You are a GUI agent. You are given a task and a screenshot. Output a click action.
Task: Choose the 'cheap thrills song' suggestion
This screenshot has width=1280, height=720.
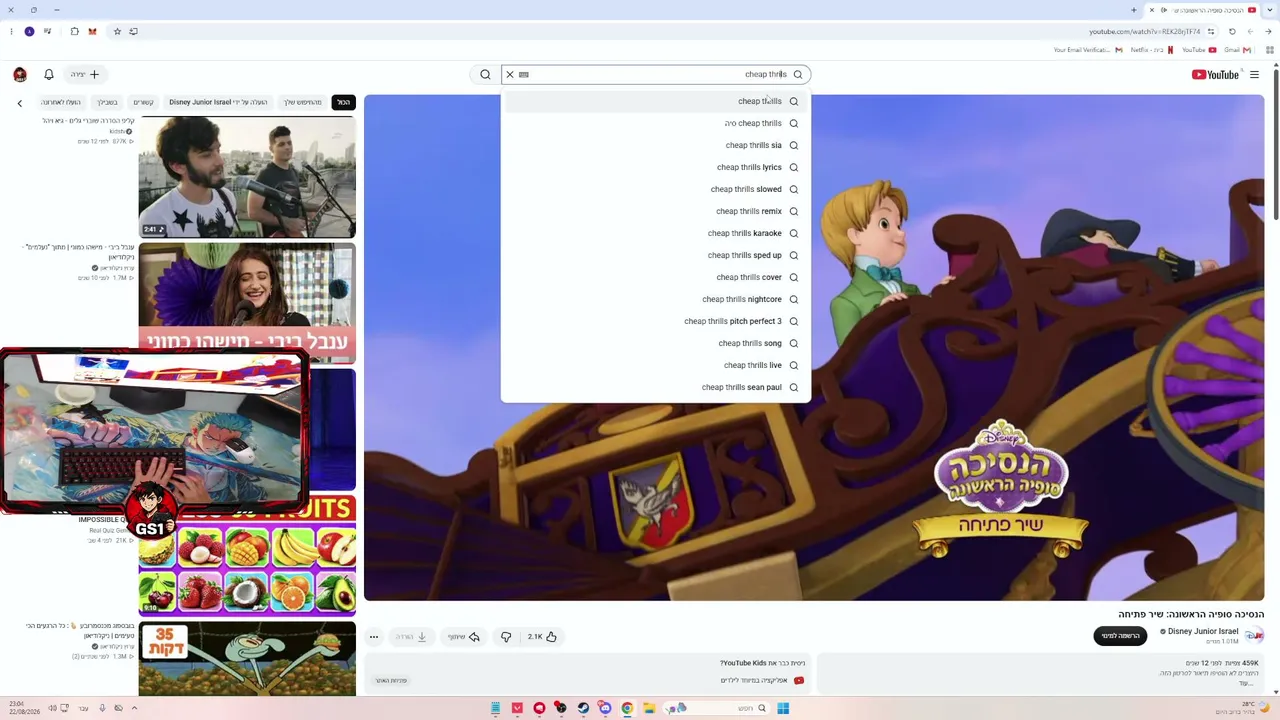pos(656,343)
